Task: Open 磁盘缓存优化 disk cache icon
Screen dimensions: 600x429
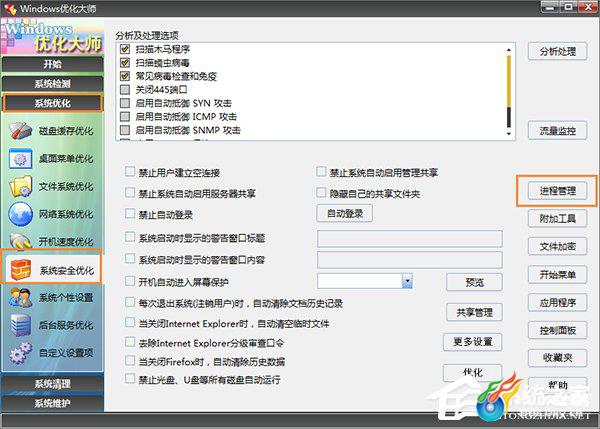Action: (20, 131)
